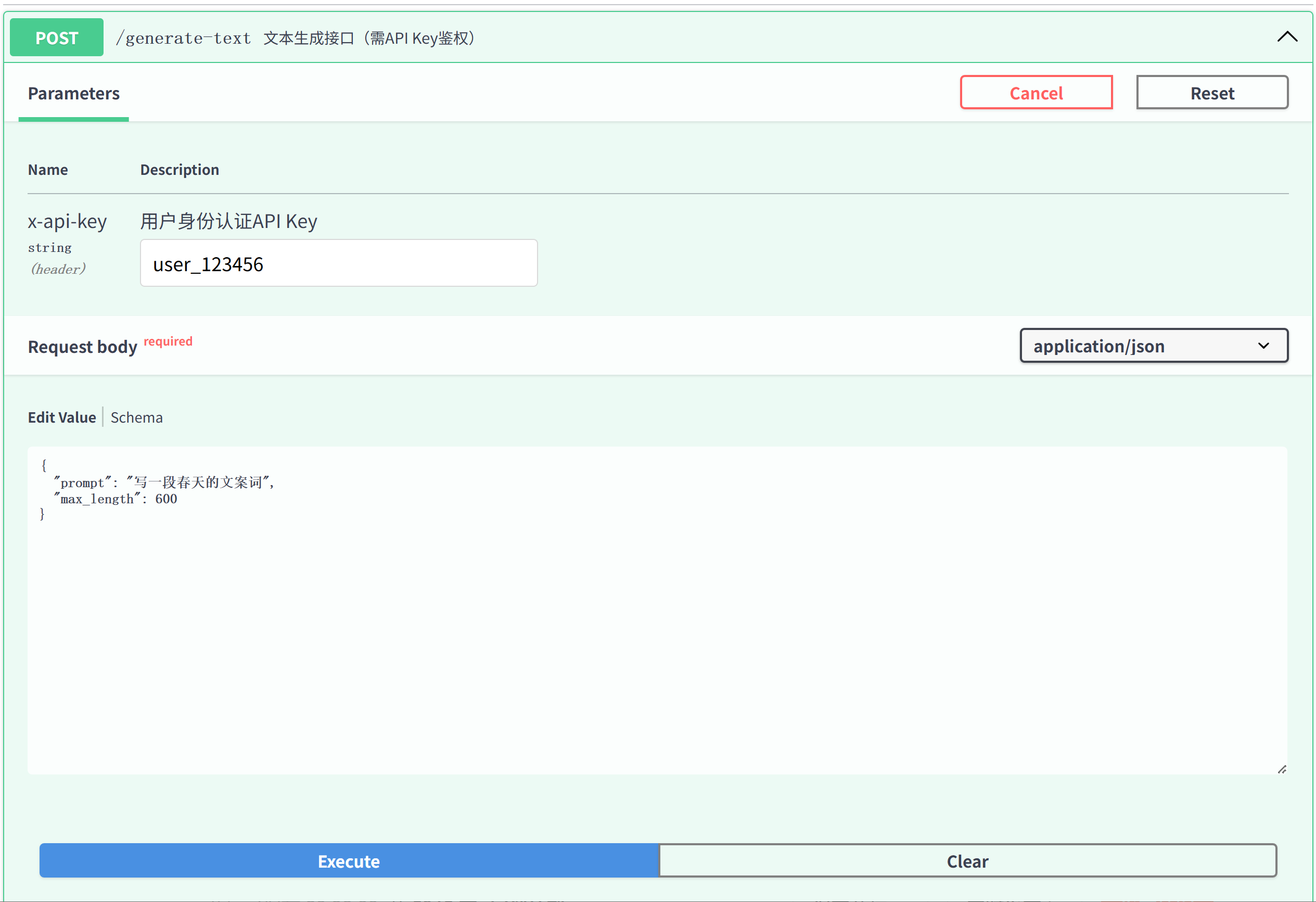Click the green POST method badge
Screen dimensions: 1316x902
coord(57,37)
